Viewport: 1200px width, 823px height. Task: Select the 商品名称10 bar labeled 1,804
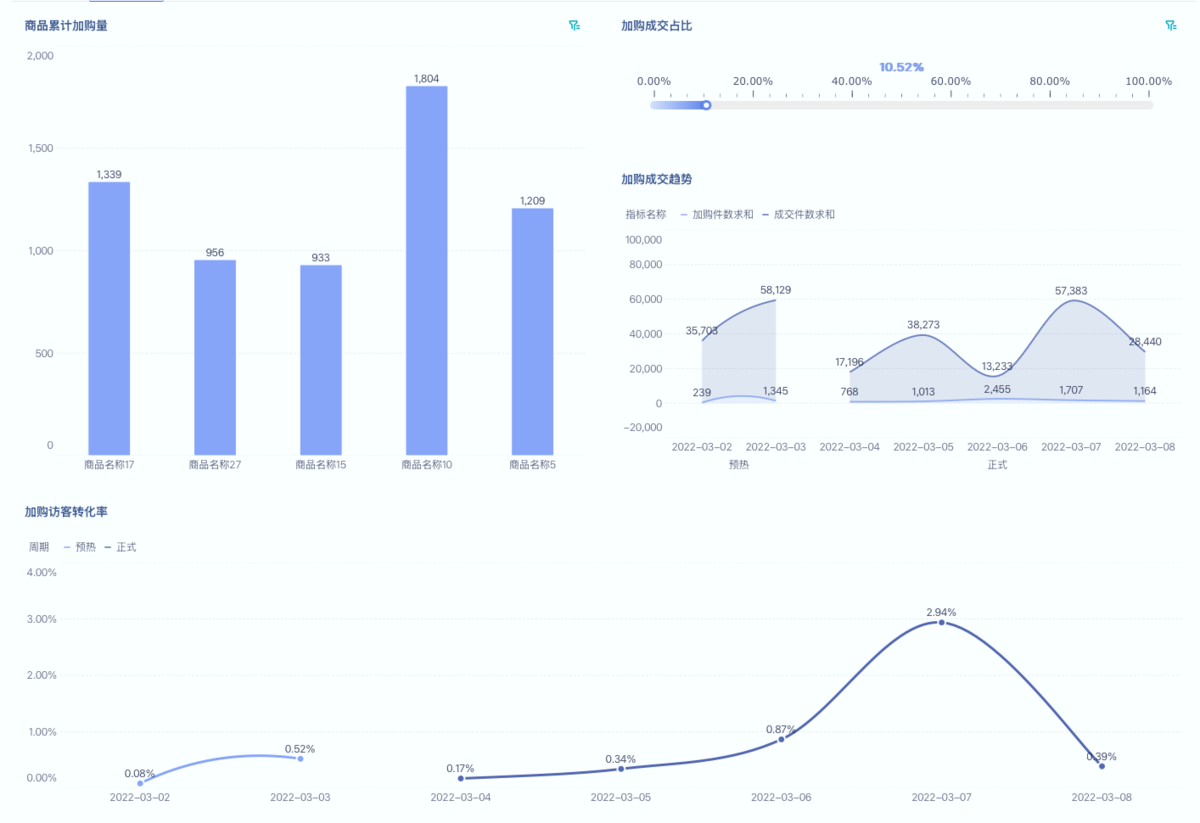(426, 270)
